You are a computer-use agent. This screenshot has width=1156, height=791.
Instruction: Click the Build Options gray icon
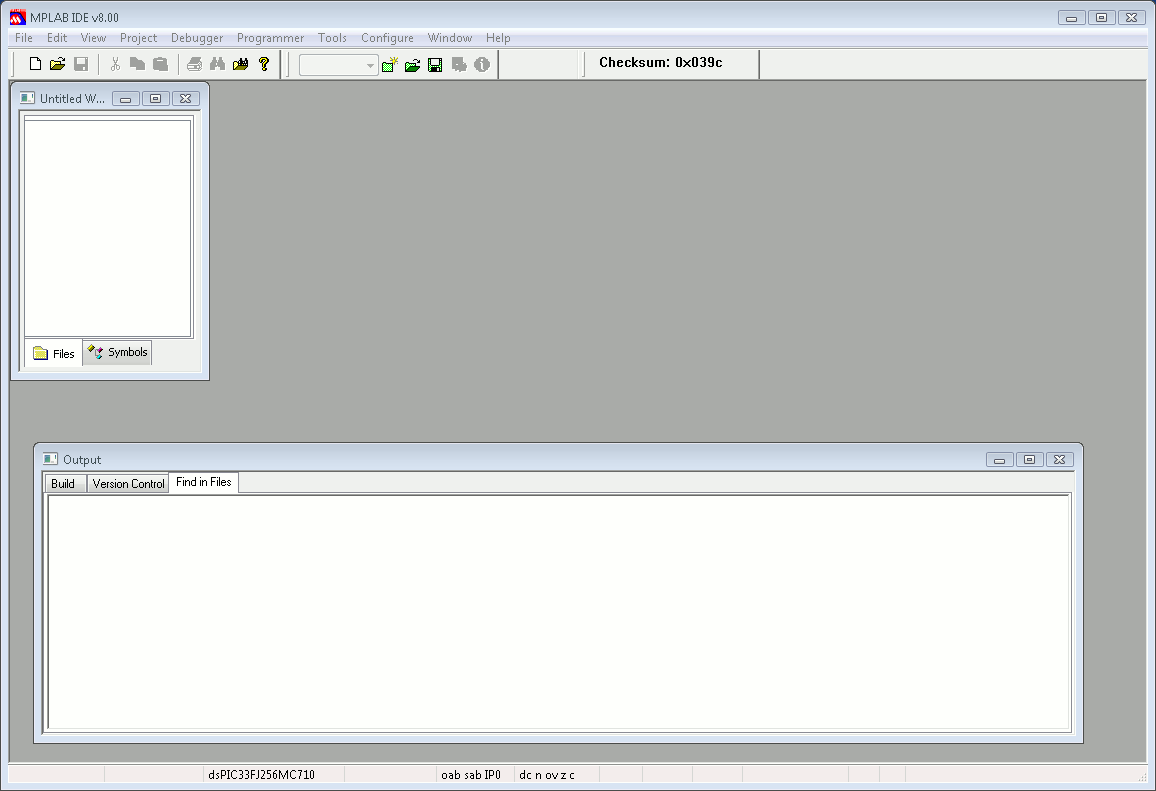pyautogui.click(x=459, y=65)
